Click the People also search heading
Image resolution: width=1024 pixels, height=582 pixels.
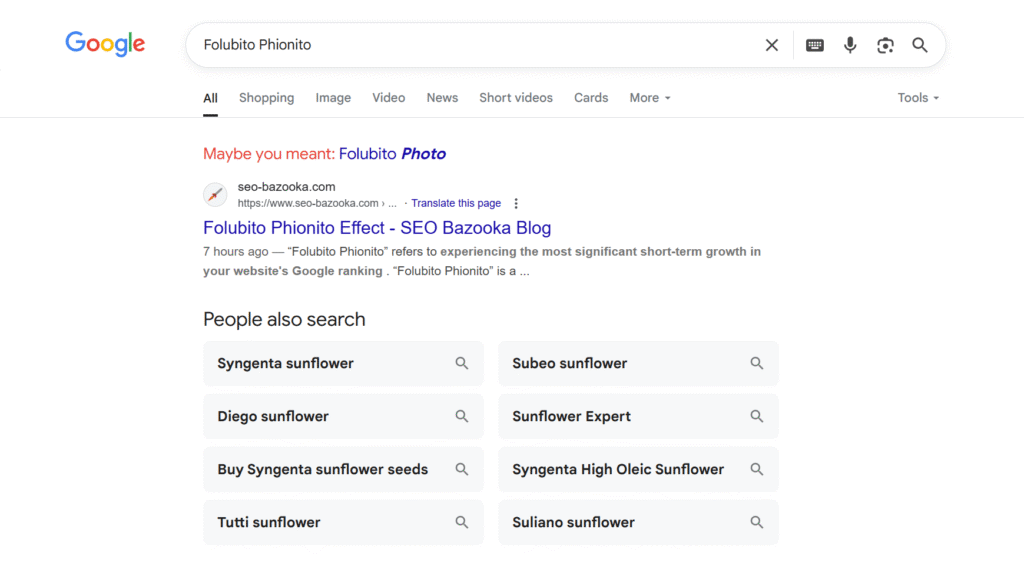tap(284, 319)
